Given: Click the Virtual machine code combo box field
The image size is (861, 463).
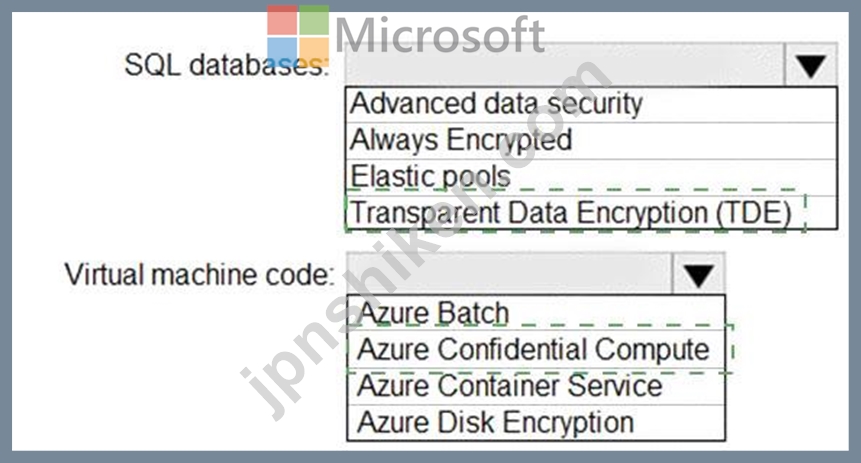Looking at the screenshot, I should tap(510, 274).
